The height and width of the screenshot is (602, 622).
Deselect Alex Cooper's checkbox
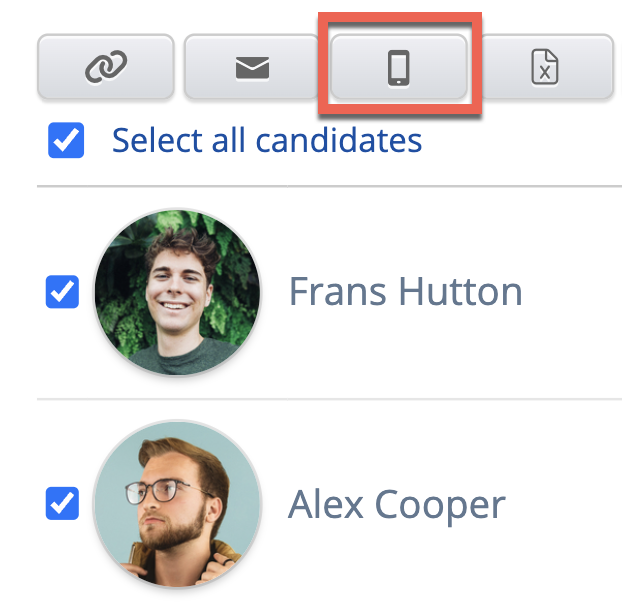pos(62,503)
